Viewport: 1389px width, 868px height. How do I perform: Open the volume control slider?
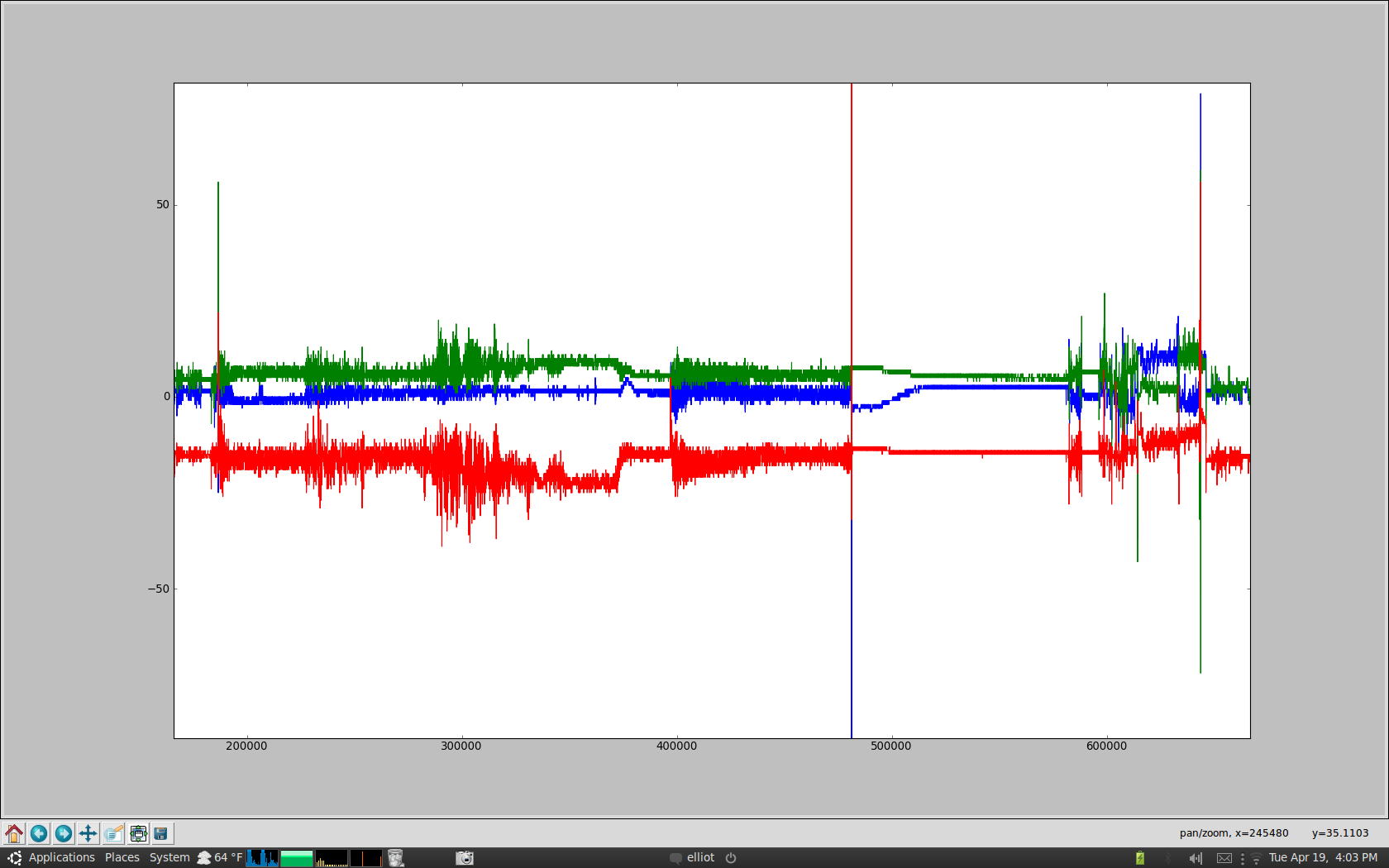click(x=1196, y=857)
